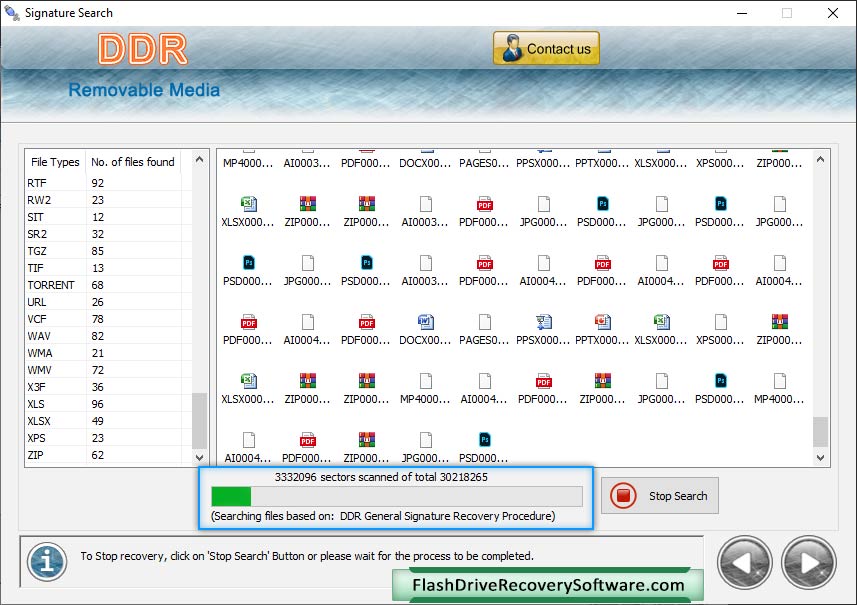The width and height of the screenshot is (857, 605).
Task: Click the count 96 next to XLS
Action: (x=98, y=404)
